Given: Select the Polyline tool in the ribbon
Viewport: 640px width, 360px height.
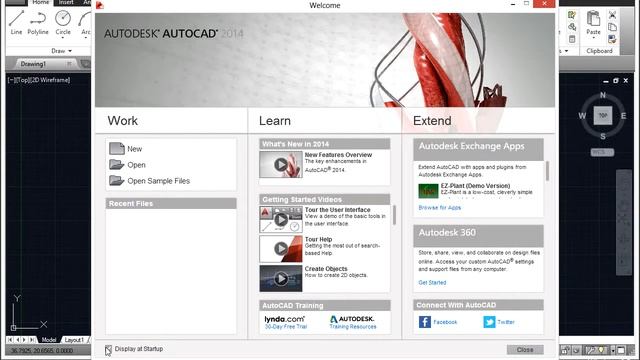Looking at the screenshot, I should click(x=38, y=22).
